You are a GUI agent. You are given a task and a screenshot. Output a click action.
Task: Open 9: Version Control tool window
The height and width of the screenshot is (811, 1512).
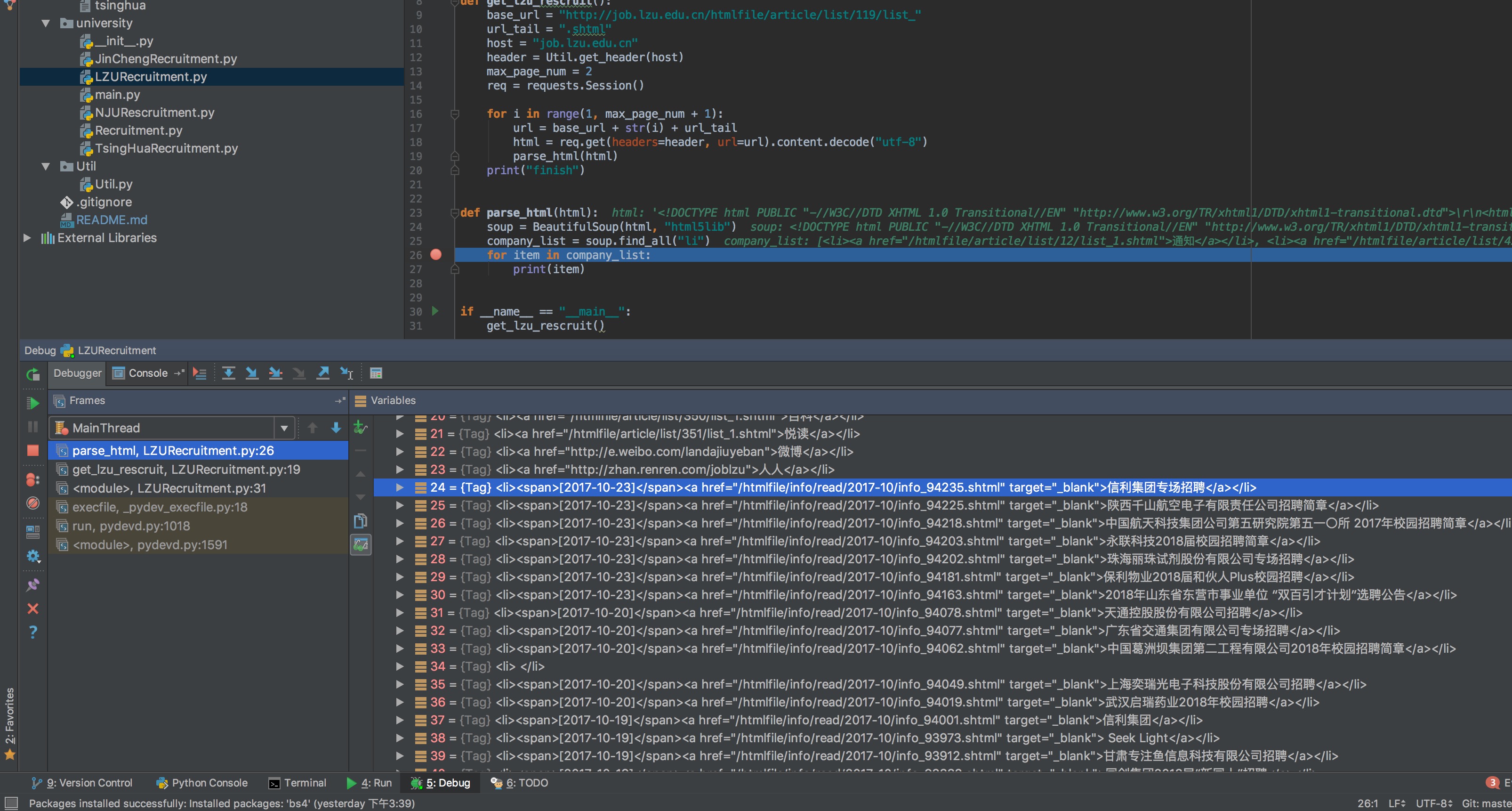pos(82,783)
